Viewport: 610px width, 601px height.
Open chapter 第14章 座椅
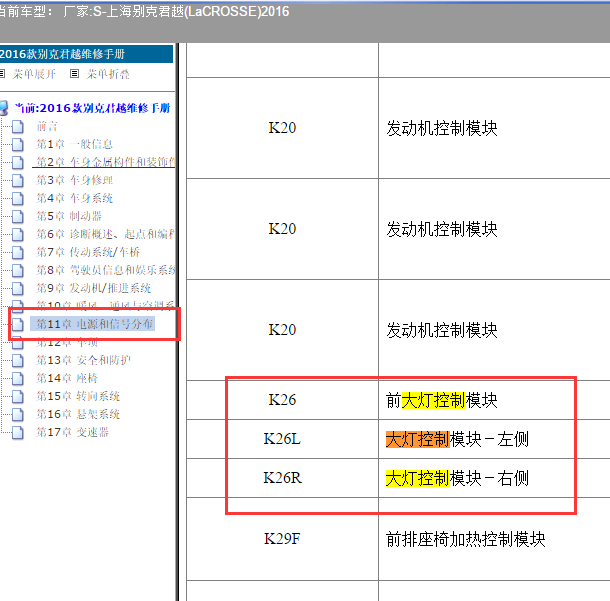coord(67,378)
